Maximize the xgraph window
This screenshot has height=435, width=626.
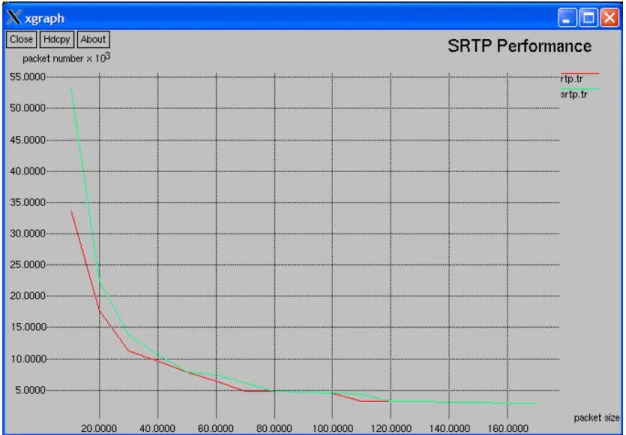click(588, 18)
